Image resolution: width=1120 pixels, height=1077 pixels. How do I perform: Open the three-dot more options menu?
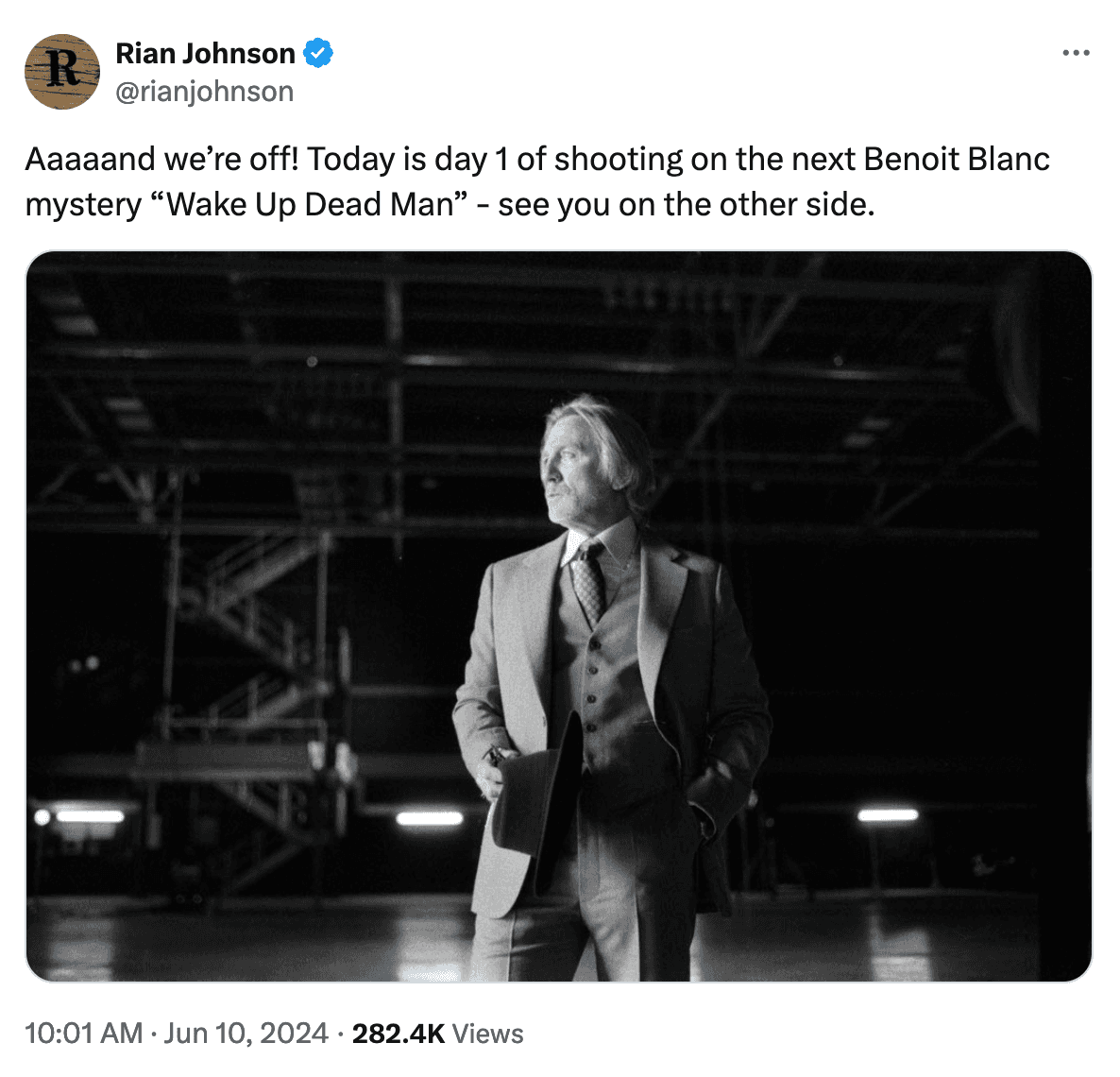1076,53
